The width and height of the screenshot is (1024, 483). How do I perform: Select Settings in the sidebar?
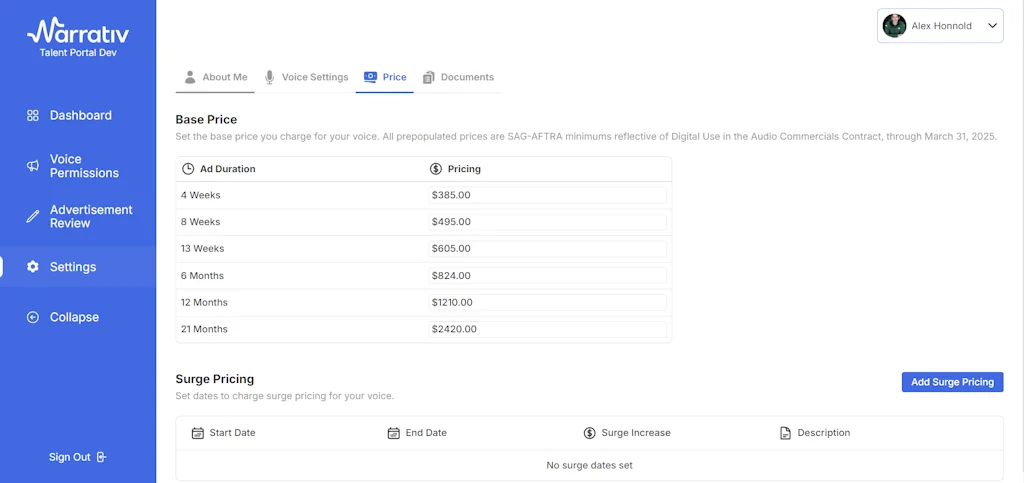pyautogui.click(x=78, y=267)
